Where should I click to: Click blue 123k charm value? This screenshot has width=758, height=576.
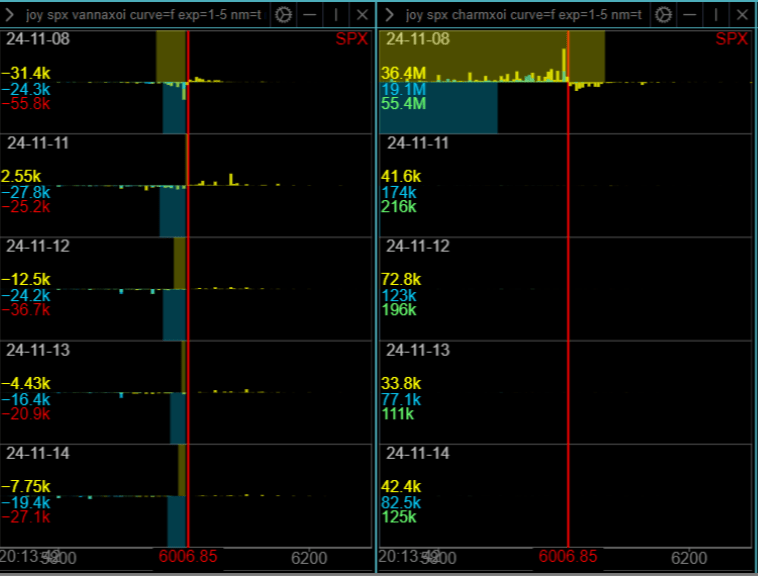(399, 296)
